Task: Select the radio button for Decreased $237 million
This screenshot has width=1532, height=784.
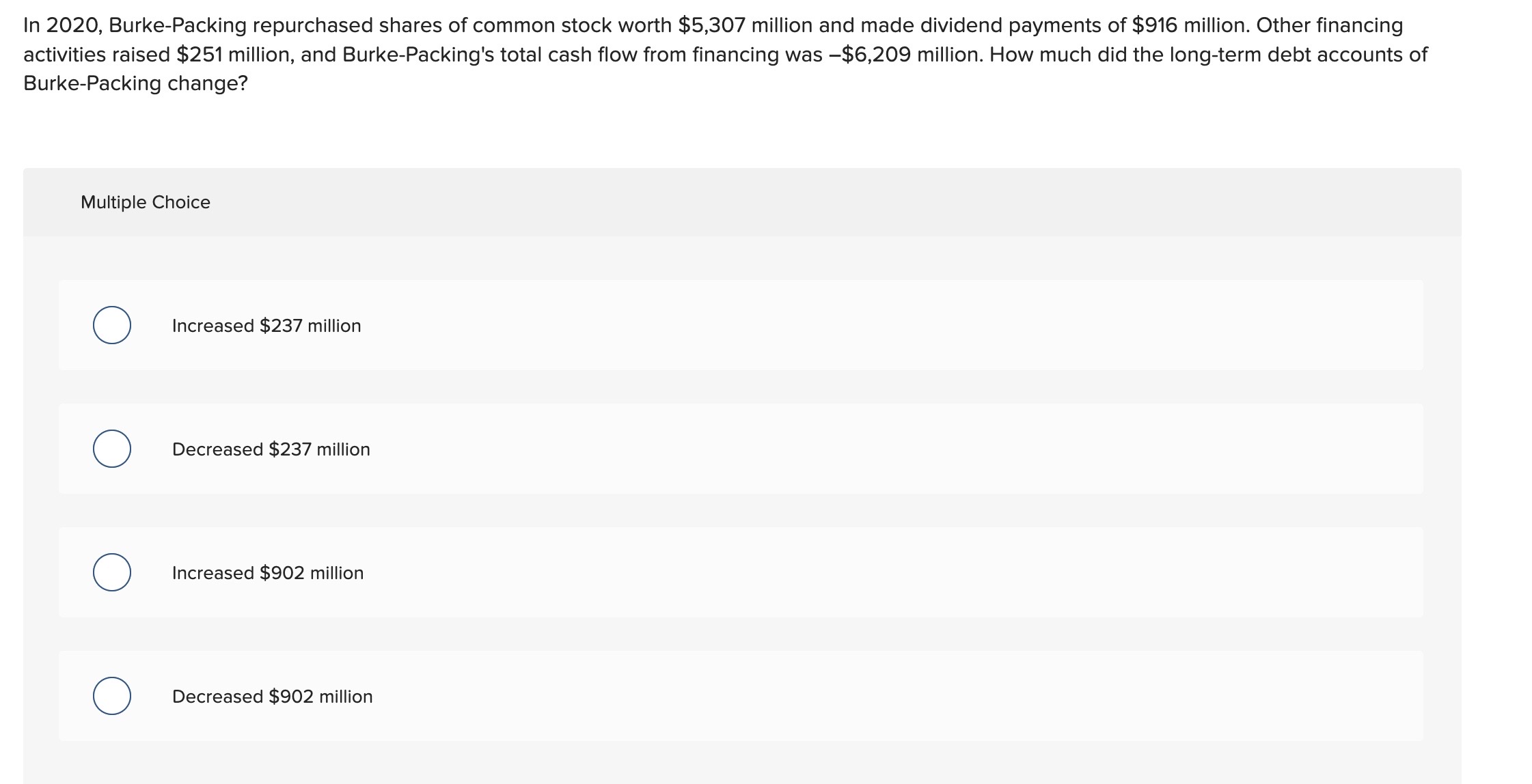Action: pos(111,449)
